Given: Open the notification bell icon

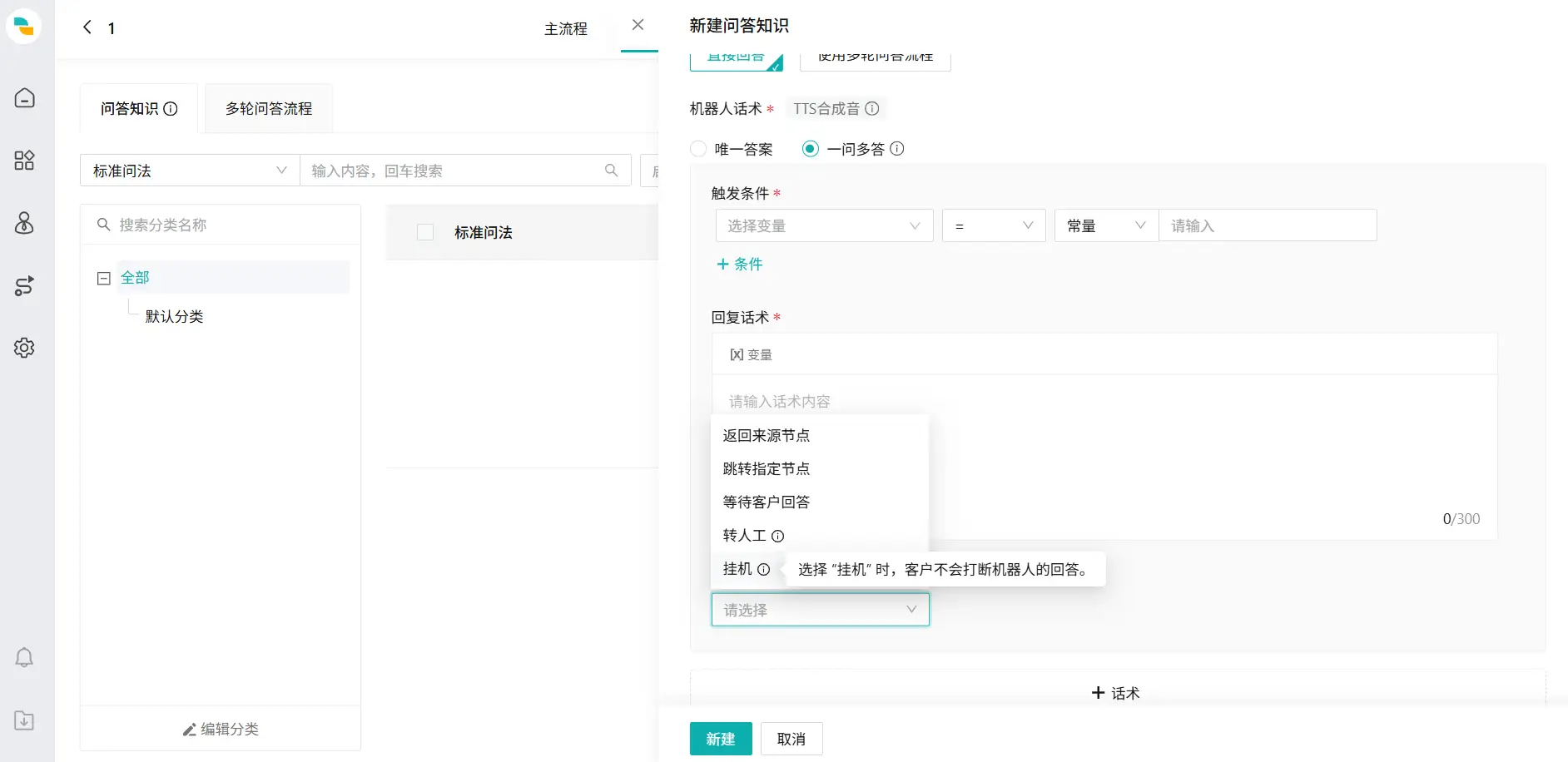Looking at the screenshot, I should [x=24, y=658].
